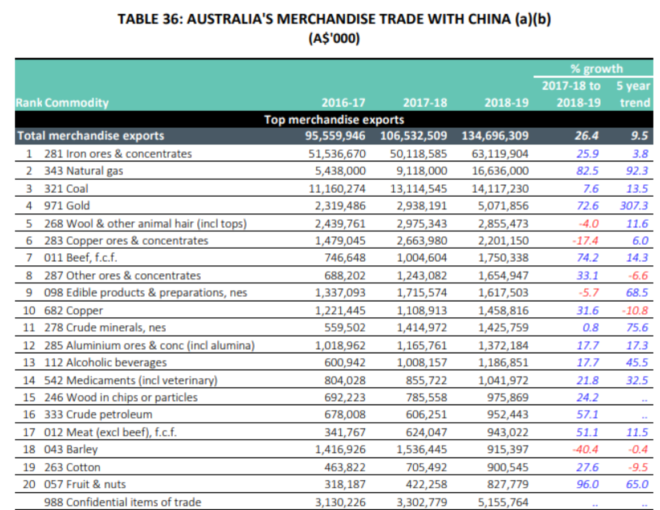Screen dimensions: 660x510
Task: Select '281 Iron ores & concentrates' row label
Action: 118,154
